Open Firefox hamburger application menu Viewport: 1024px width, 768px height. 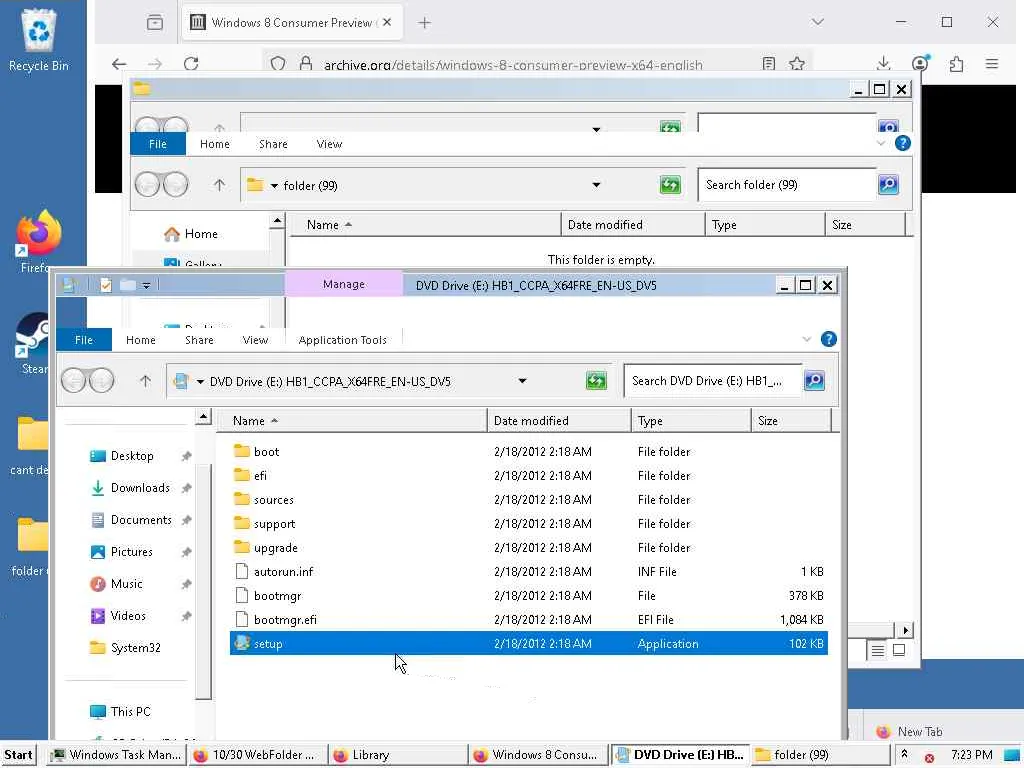coord(992,63)
